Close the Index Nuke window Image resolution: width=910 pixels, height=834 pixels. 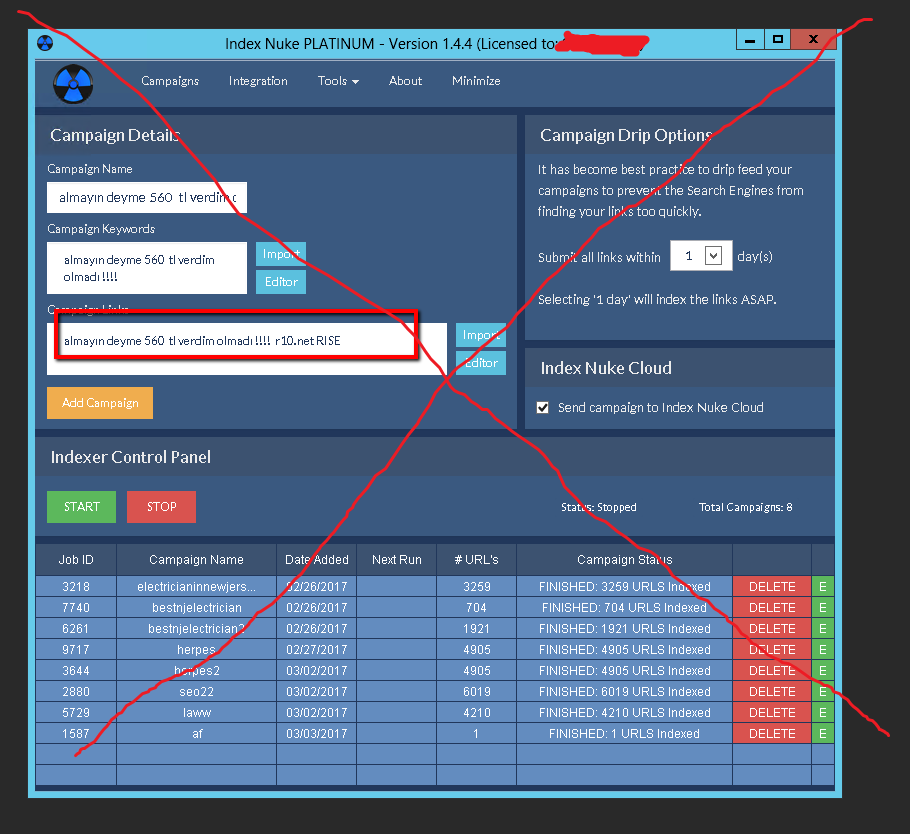814,39
